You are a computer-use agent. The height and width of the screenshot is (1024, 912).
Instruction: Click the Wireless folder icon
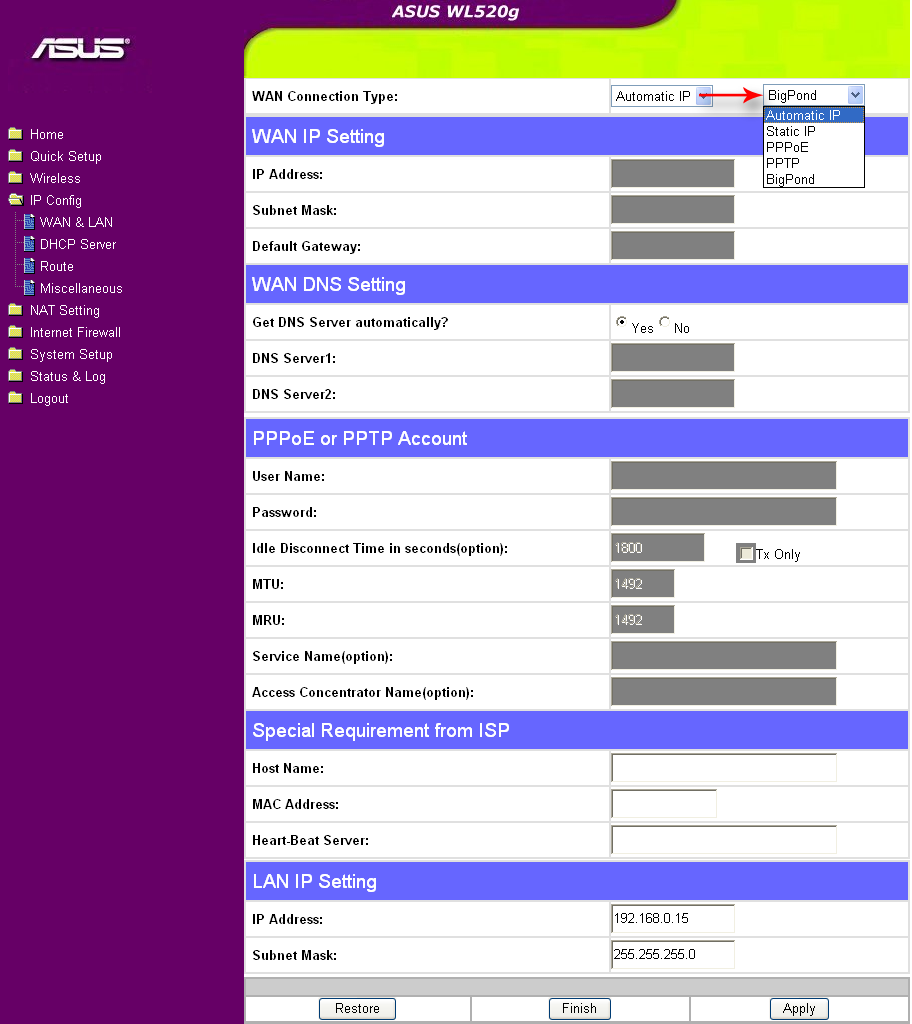(x=16, y=178)
